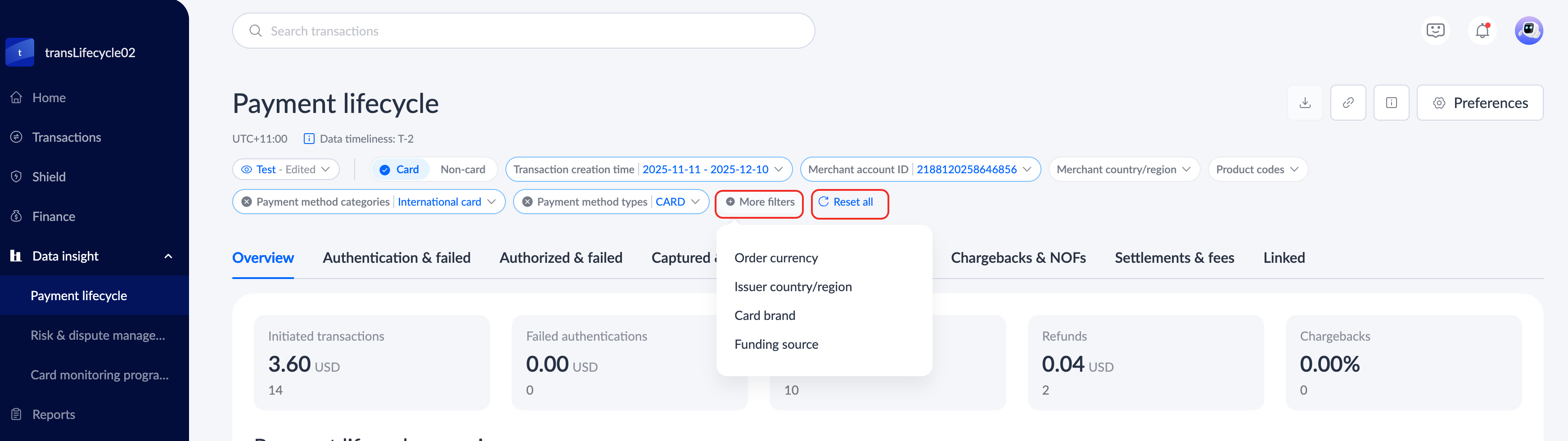
Task: Collapse the Data insight sidebar section
Action: click(x=168, y=256)
